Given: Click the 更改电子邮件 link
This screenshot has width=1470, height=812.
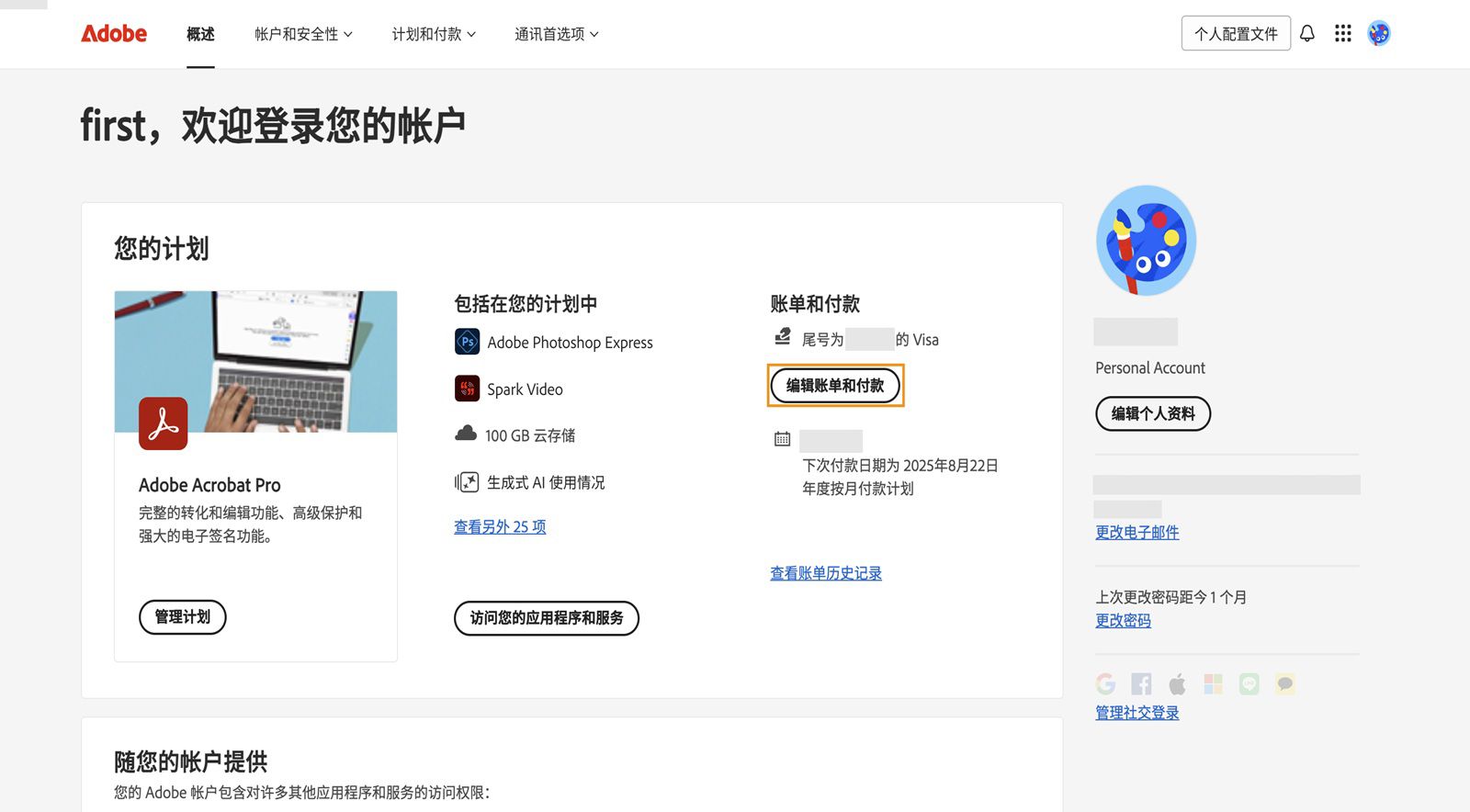Looking at the screenshot, I should click(x=1136, y=532).
